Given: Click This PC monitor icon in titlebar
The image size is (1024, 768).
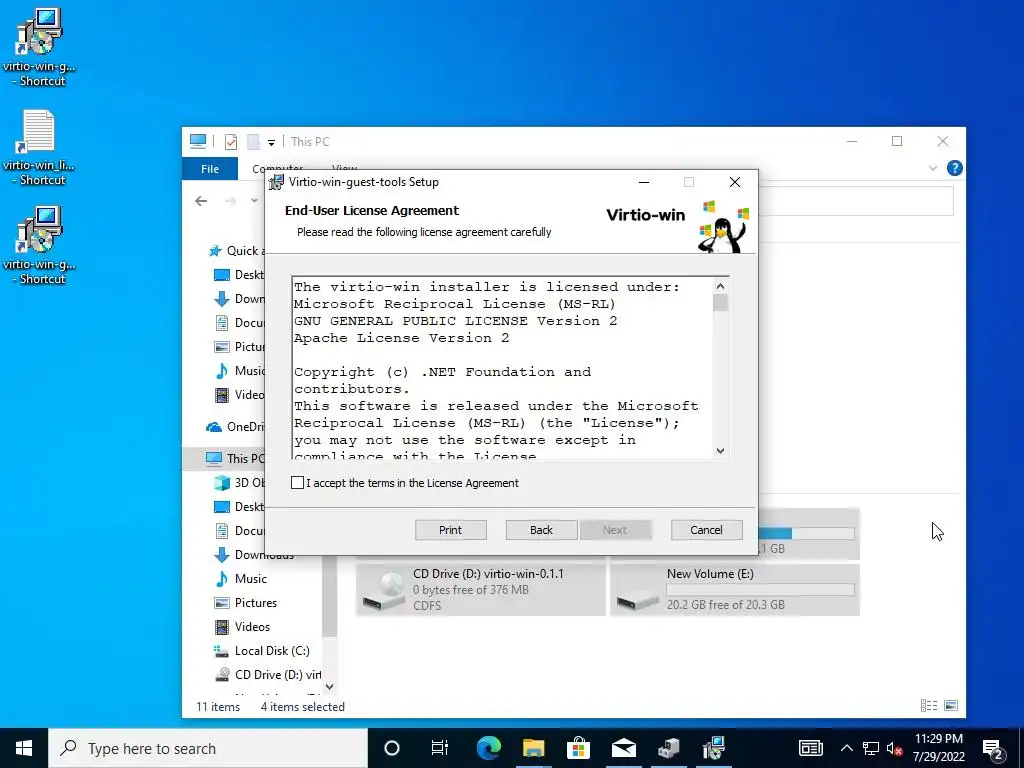Looking at the screenshot, I should pos(198,141).
